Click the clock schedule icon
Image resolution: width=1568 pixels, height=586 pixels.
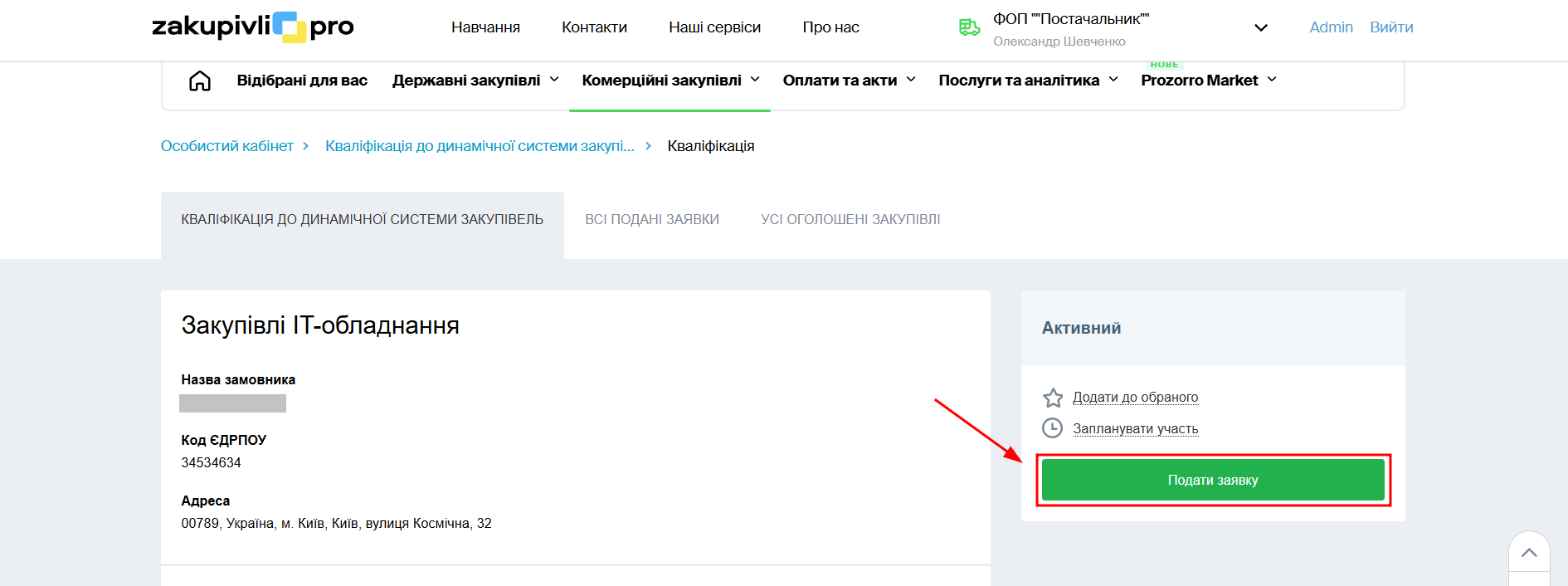pyautogui.click(x=1052, y=428)
